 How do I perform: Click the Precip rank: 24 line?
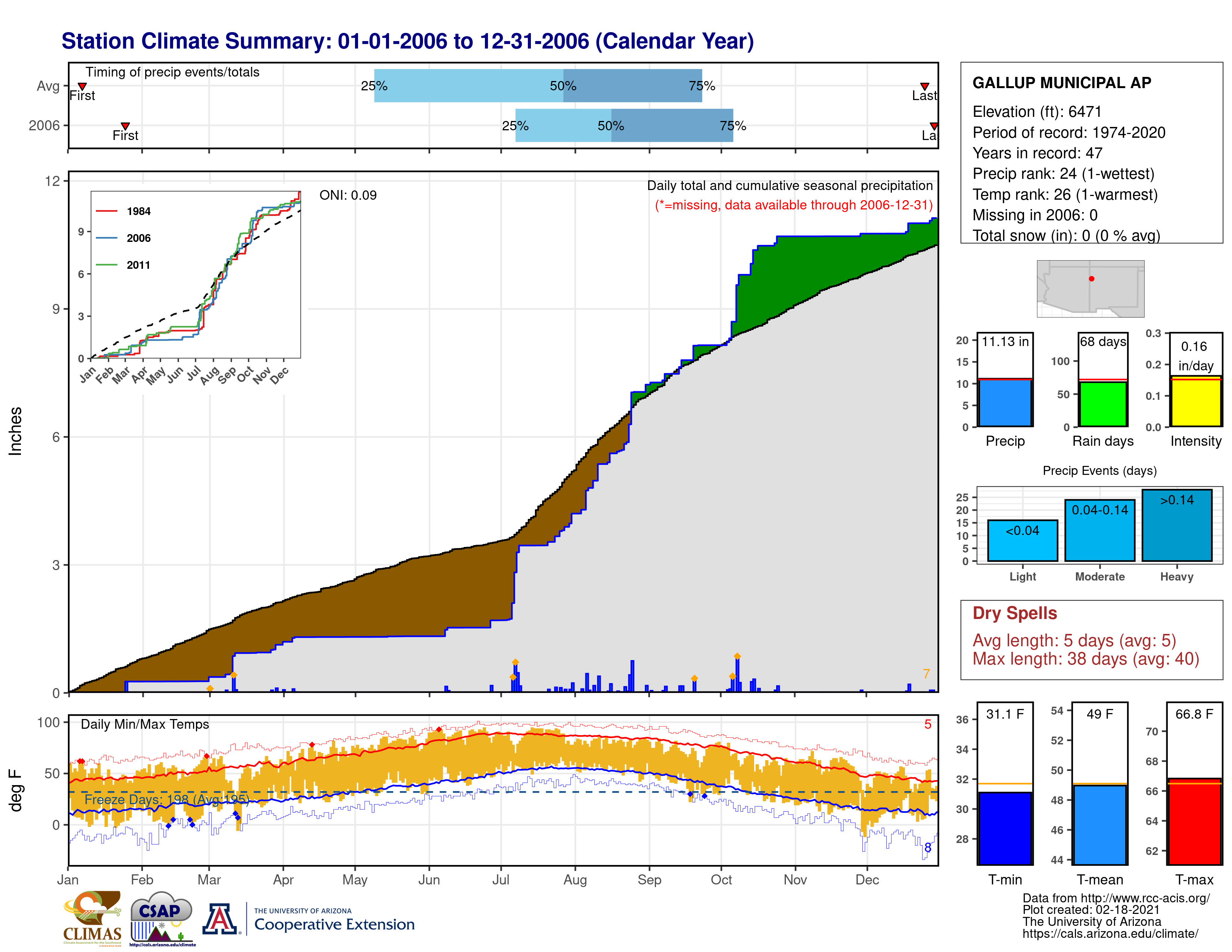coord(1063,174)
